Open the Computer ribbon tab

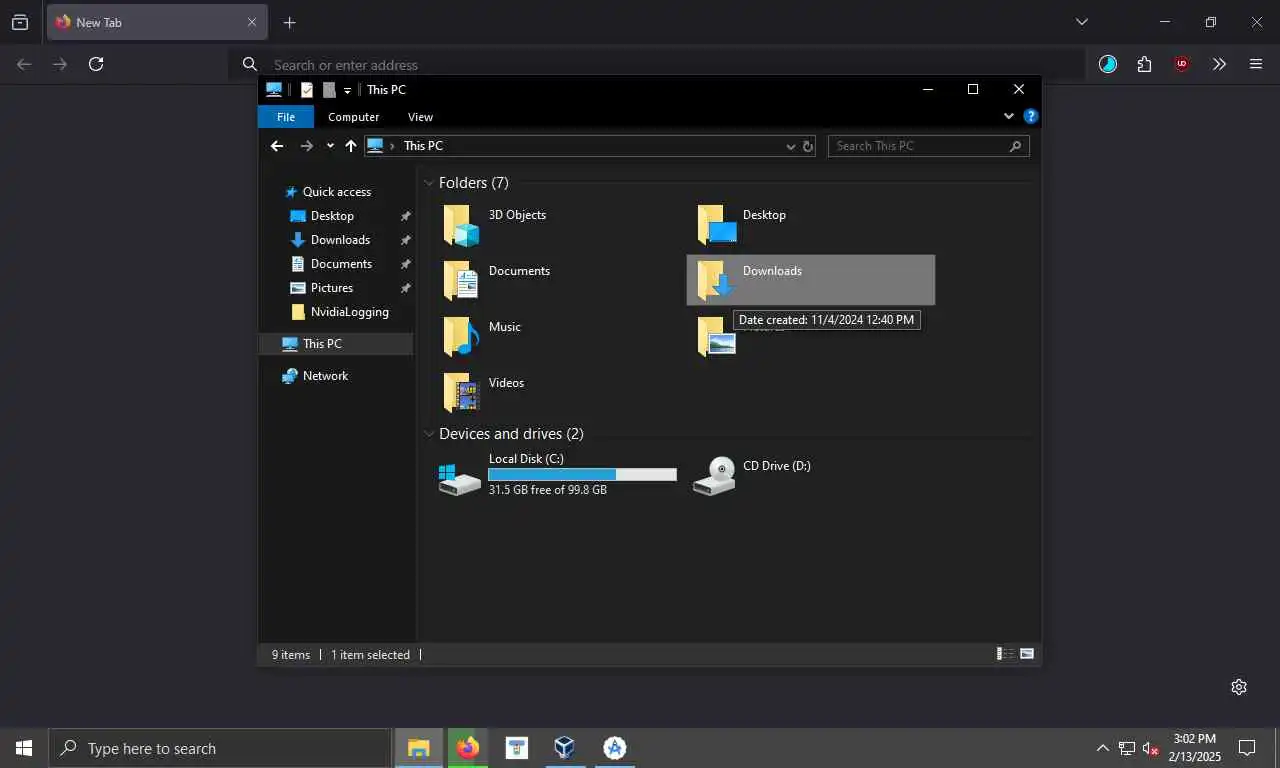coord(354,117)
